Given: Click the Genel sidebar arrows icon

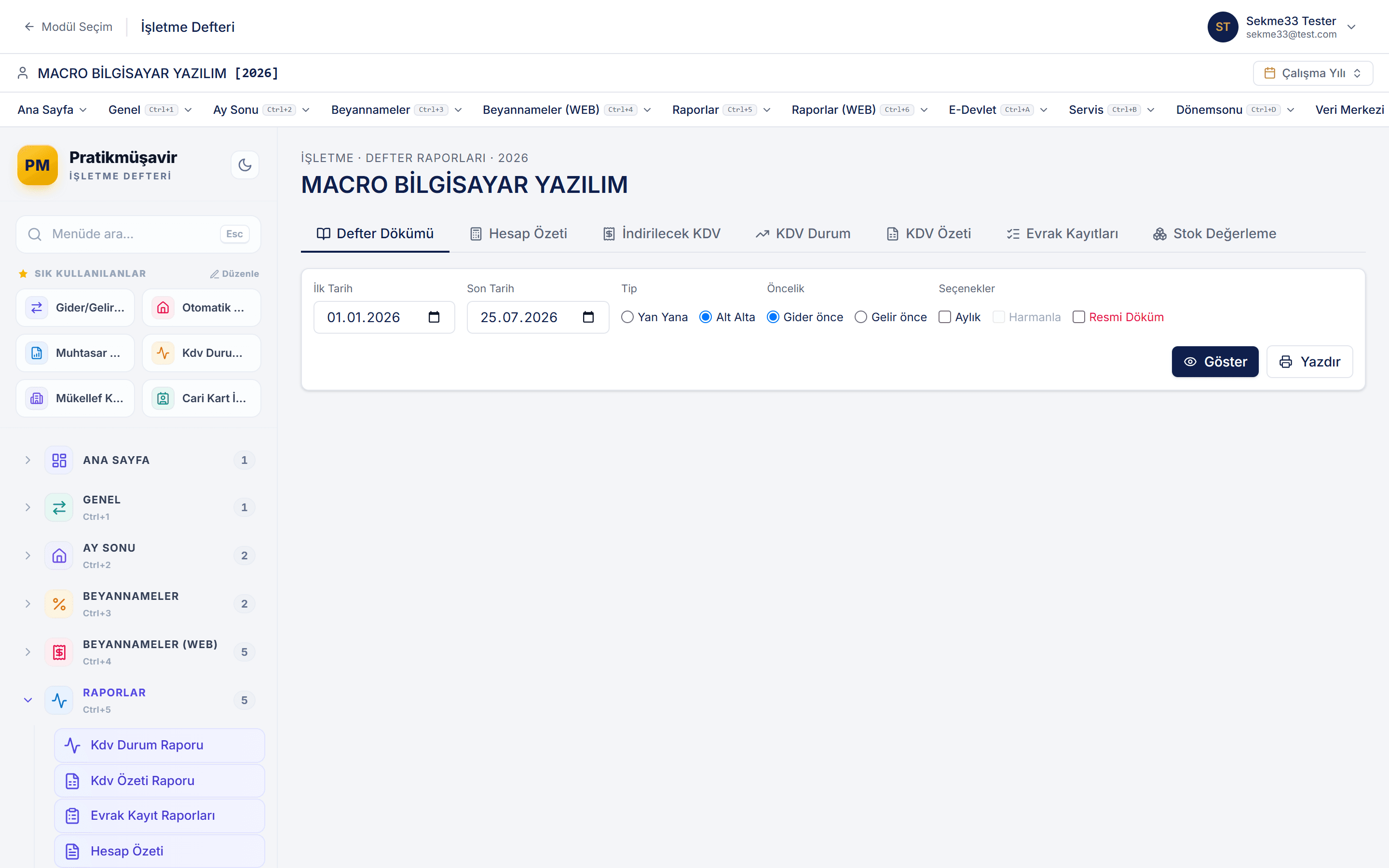Looking at the screenshot, I should coord(59,507).
